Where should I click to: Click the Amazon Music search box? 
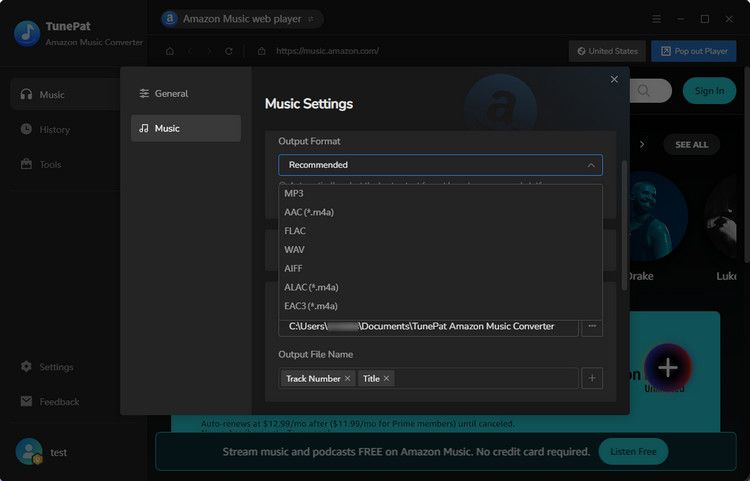651,91
